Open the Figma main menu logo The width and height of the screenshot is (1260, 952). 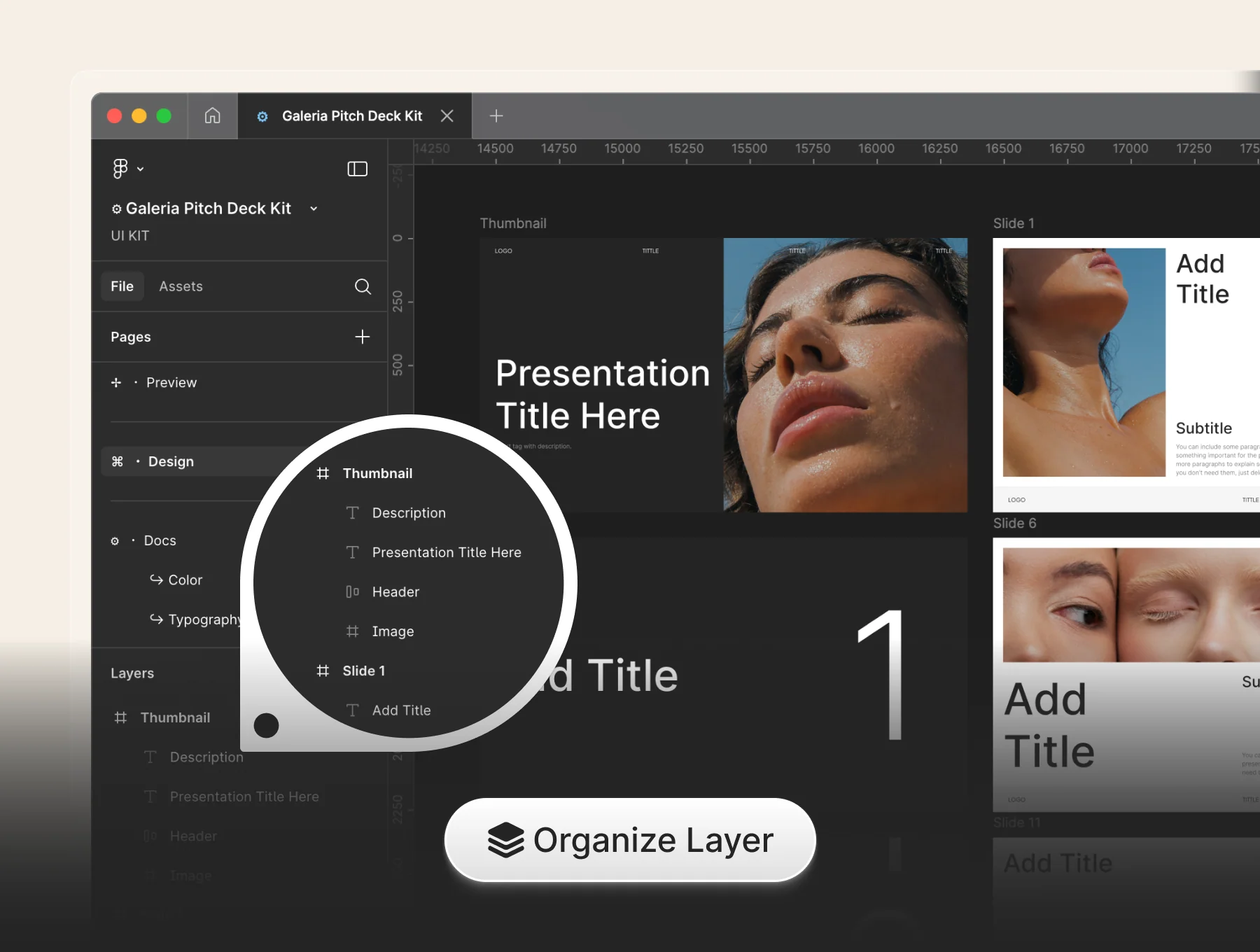tap(120, 169)
